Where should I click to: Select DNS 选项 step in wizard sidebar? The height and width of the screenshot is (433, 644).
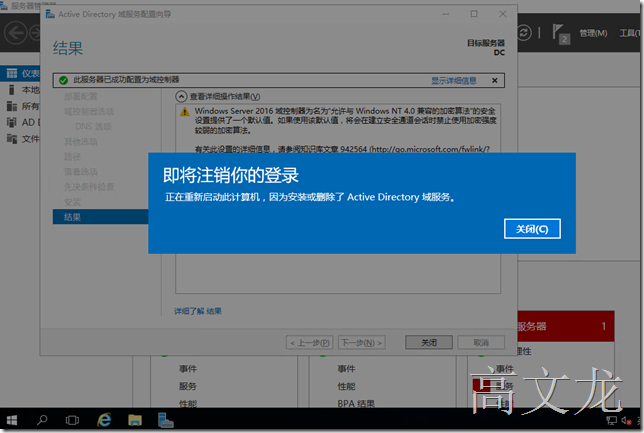click(93, 127)
